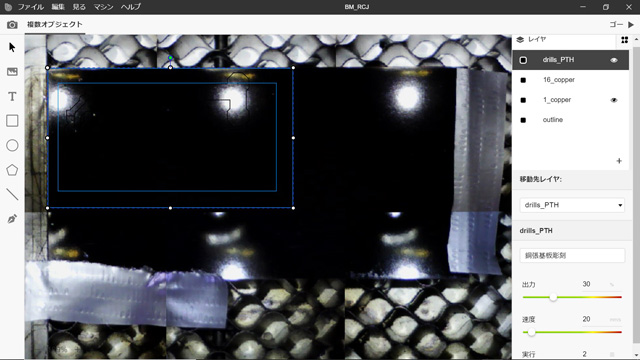Select the outline layer
This screenshot has height=360, width=640.
coord(571,120)
